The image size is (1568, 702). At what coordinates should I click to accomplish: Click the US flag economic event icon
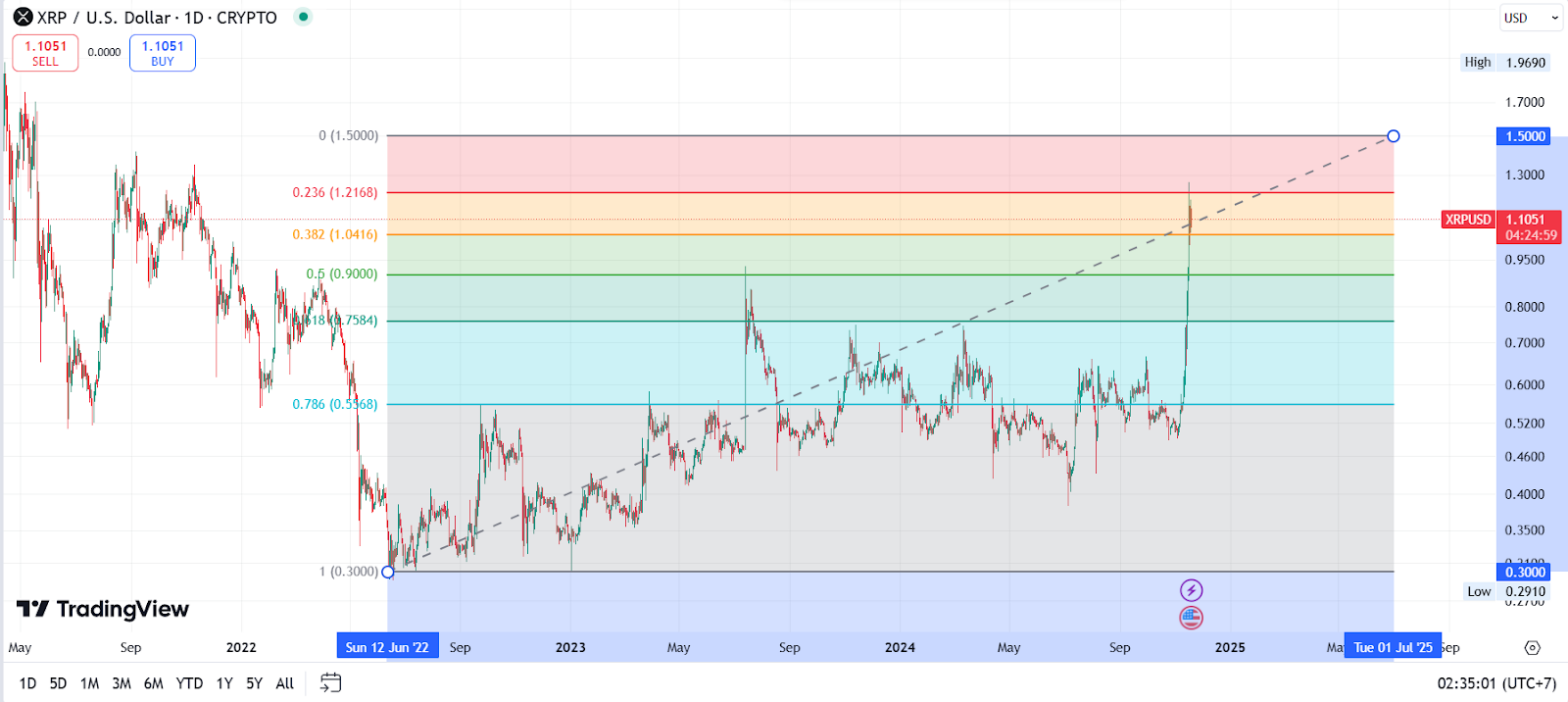point(1191,617)
